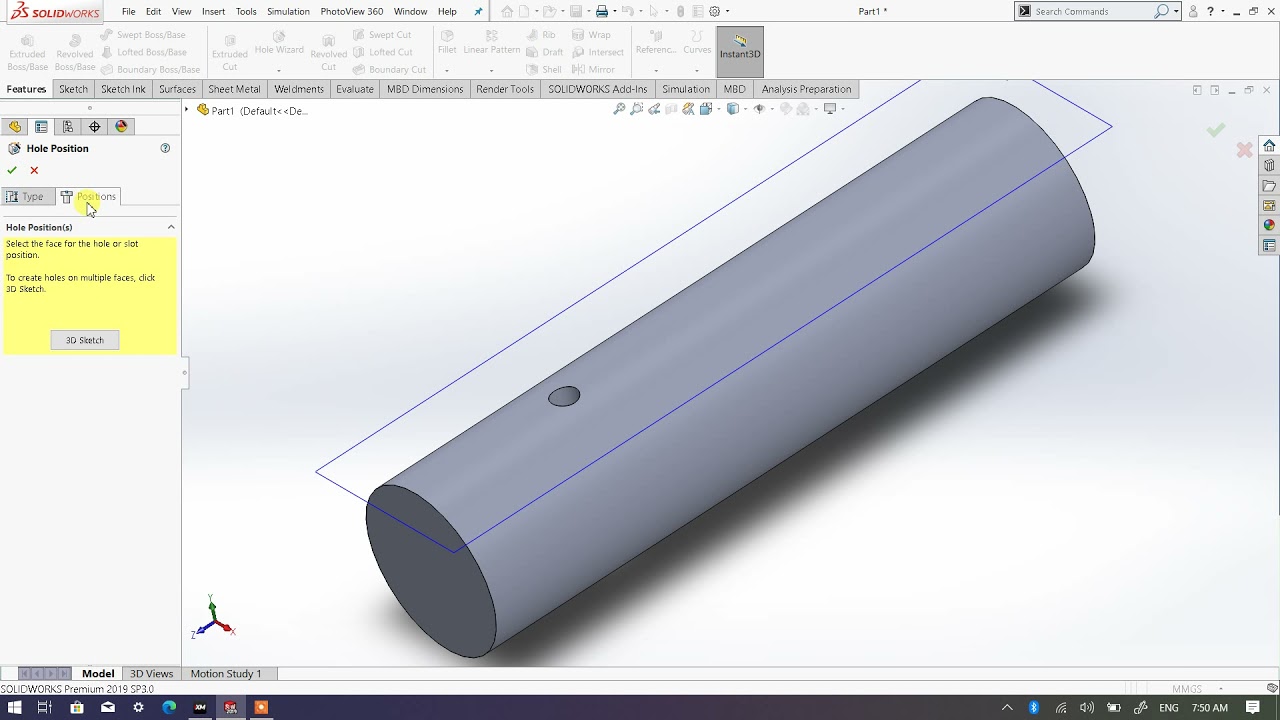The width and height of the screenshot is (1280, 720).
Task: Open Microsoft Edge from the taskbar
Action: [169, 707]
